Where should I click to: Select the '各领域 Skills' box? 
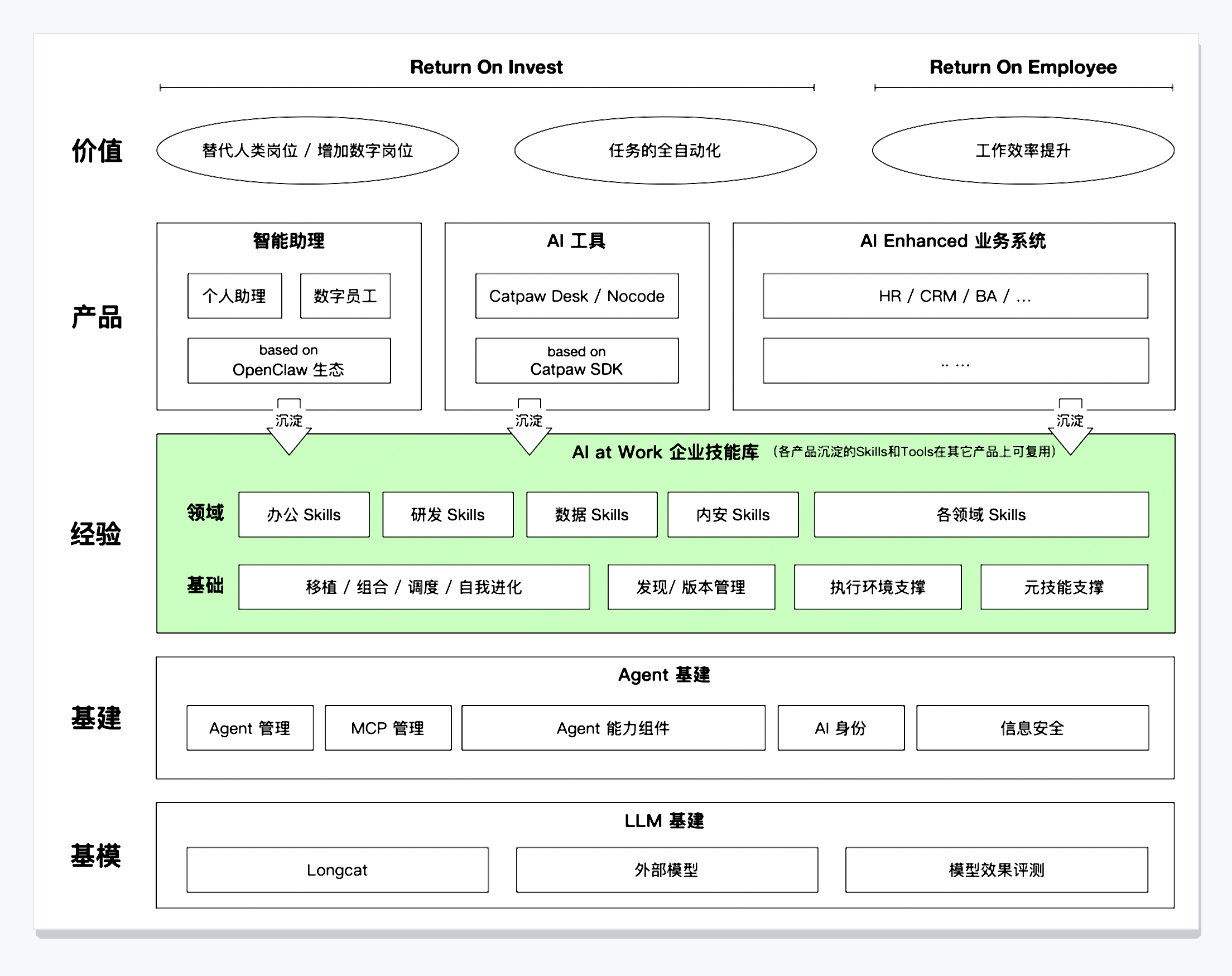pyautogui.click(x=981, y=515)
